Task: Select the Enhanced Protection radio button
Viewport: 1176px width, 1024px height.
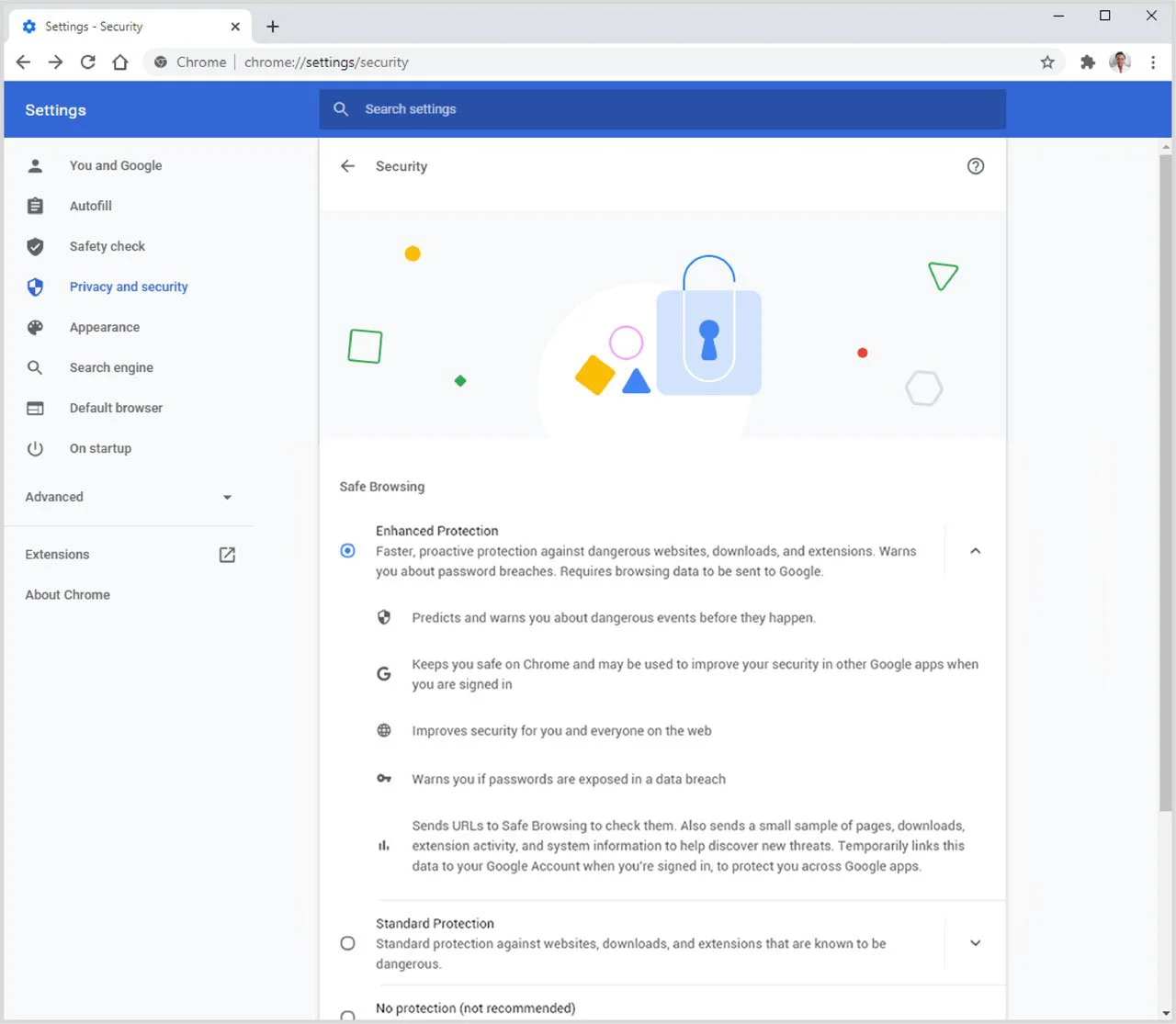Action: (347, 551)
